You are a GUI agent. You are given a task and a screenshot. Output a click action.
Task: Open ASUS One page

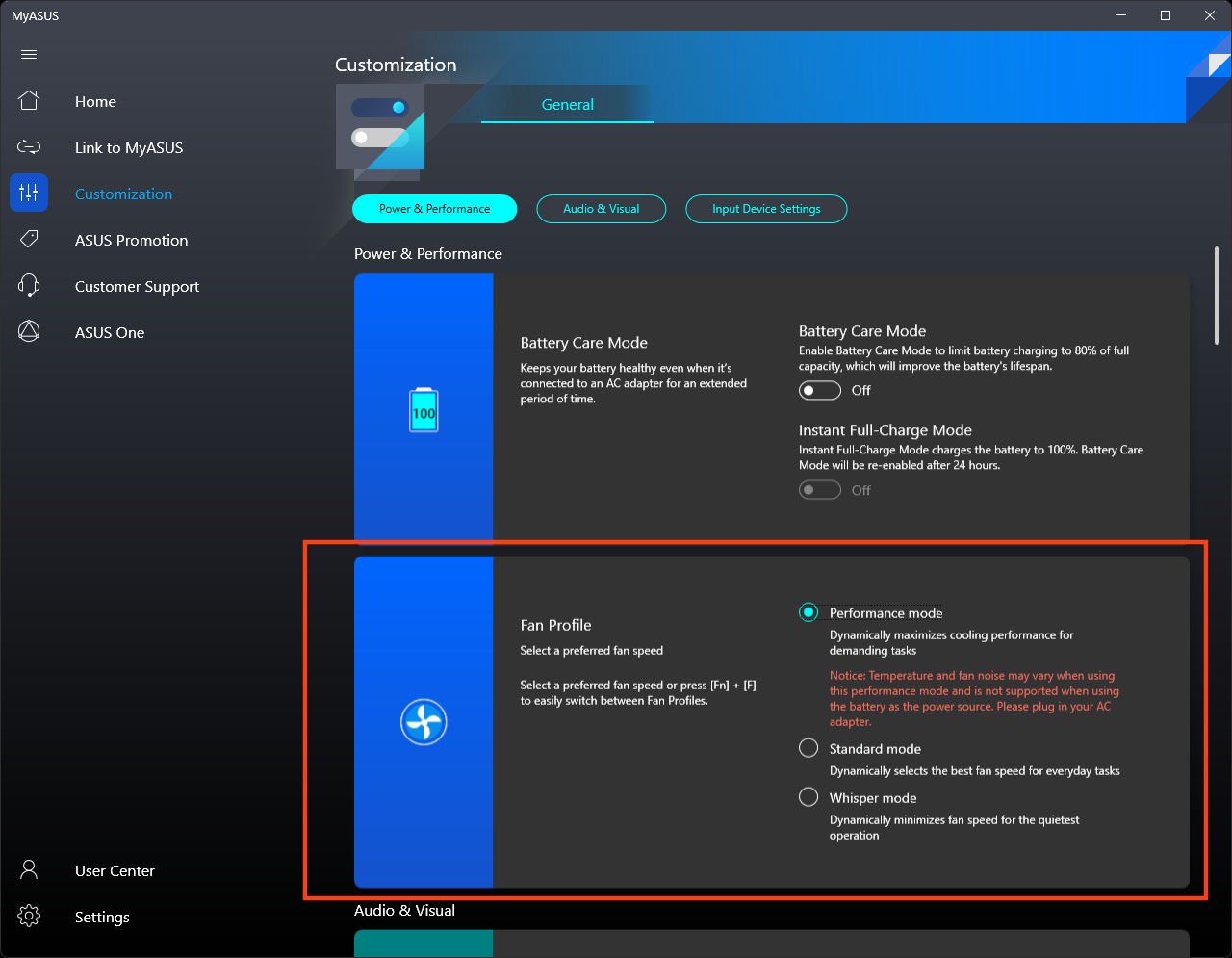[110, 332]
